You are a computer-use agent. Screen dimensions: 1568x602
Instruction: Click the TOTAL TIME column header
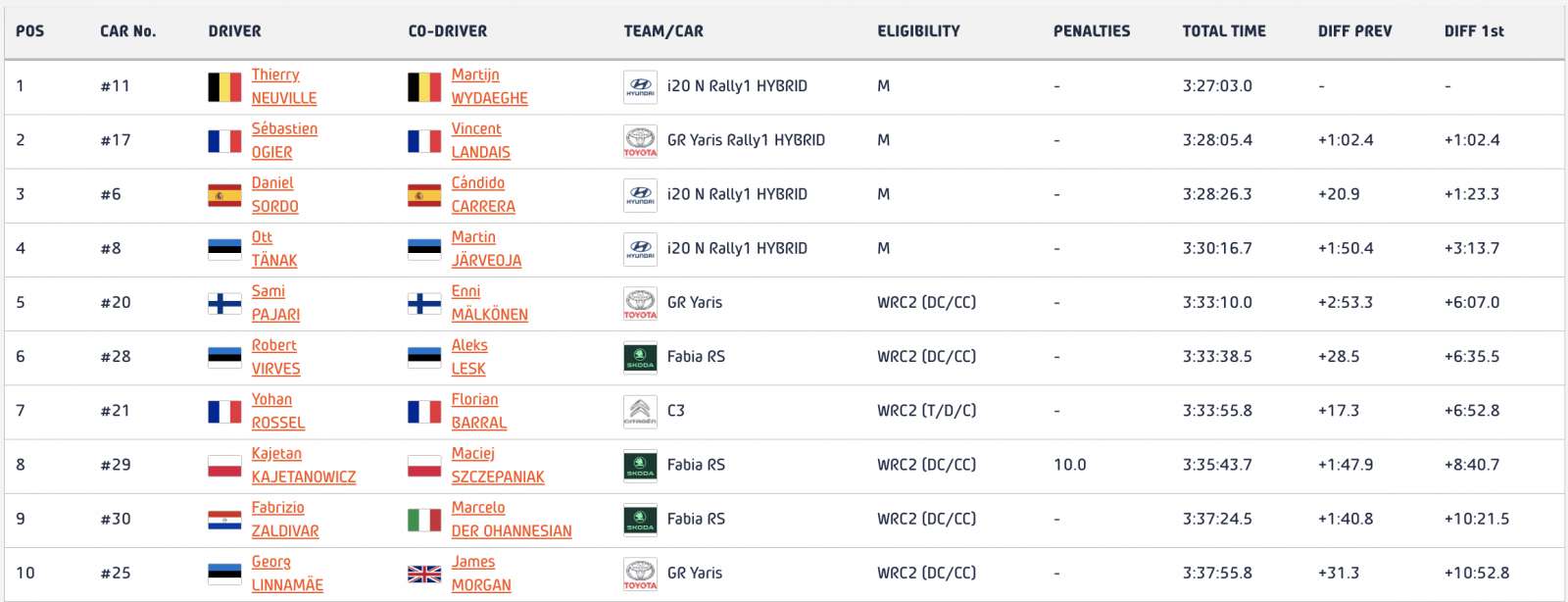(x=1224, y=31)
